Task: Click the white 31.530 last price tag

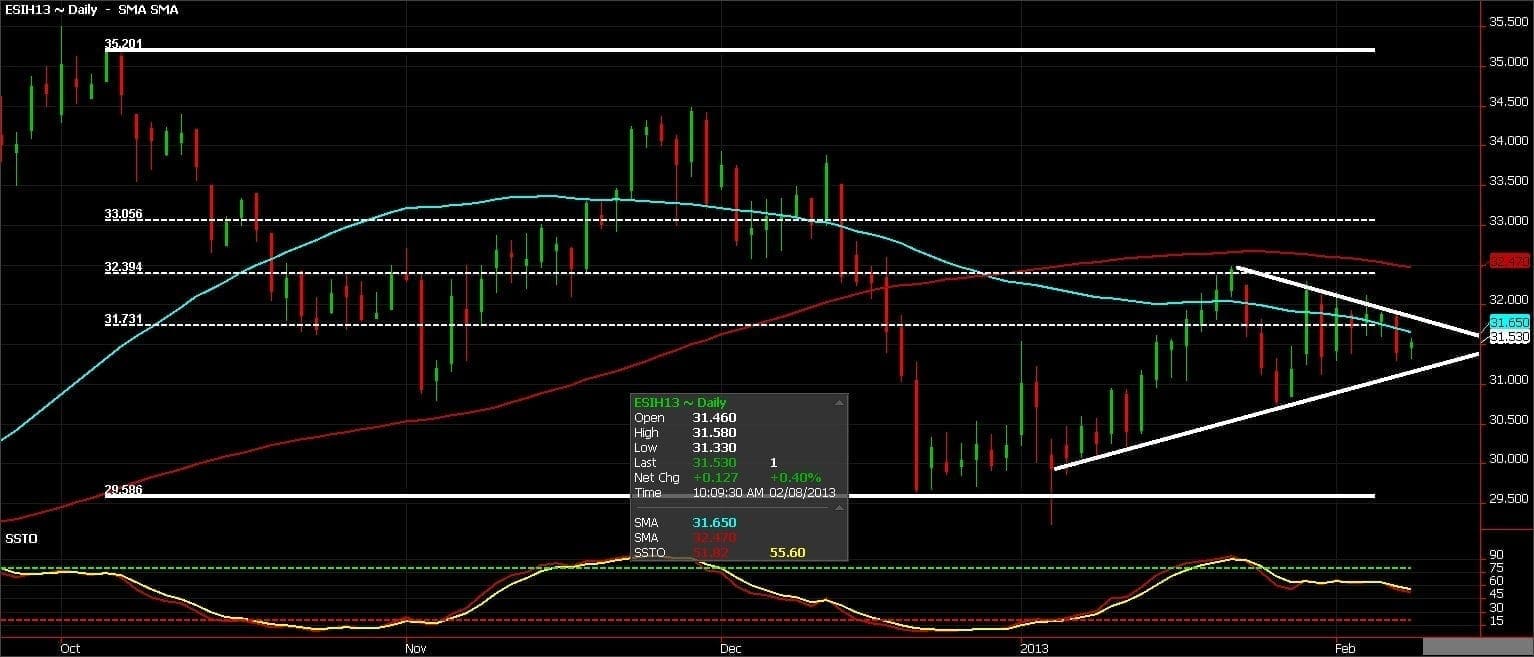Action: pyautogui.click(x=1509, y=338)
